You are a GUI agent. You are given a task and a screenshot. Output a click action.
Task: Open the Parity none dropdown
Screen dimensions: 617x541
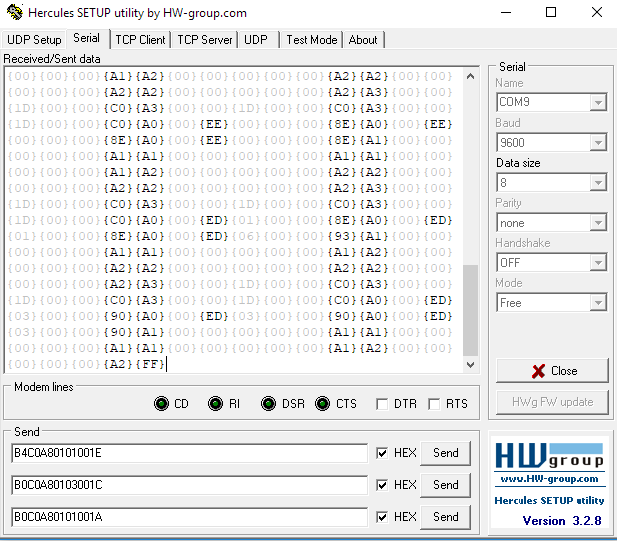(x=598, y=223)
